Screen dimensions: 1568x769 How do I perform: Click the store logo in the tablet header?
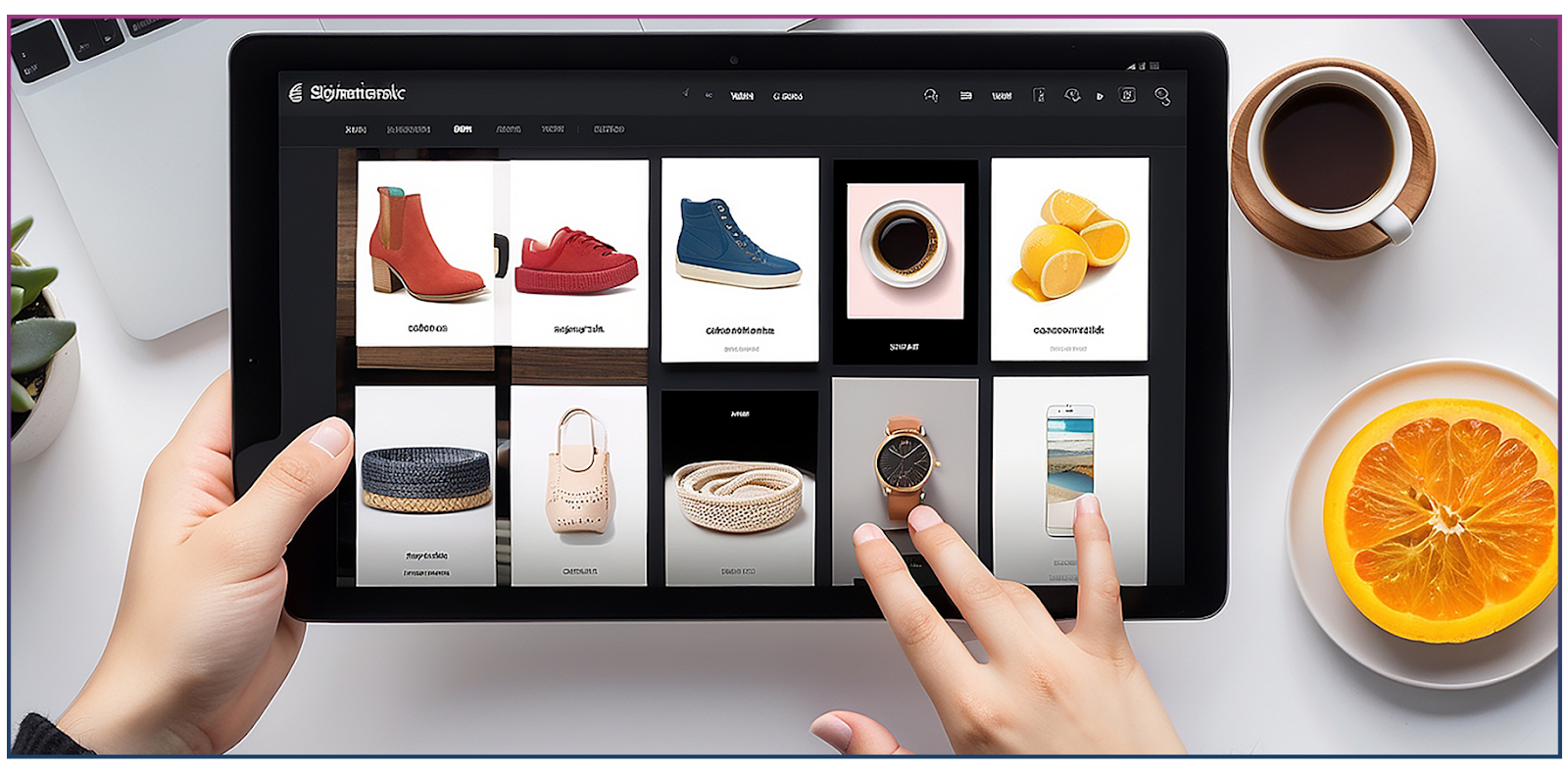tap(346, 93)
